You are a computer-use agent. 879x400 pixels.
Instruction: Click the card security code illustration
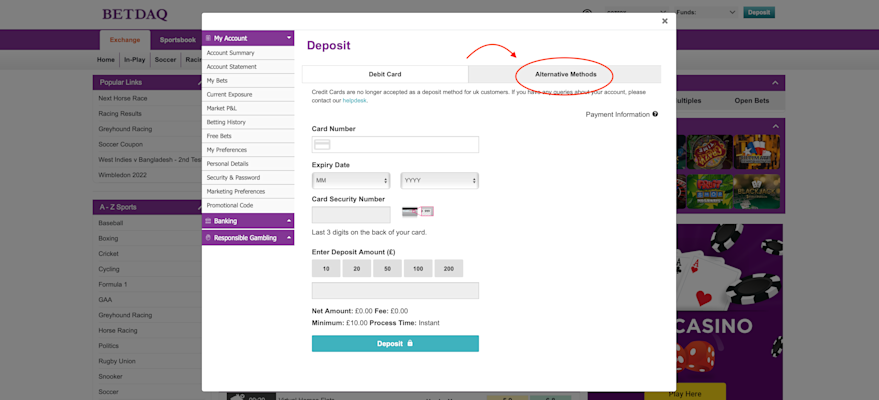418,212
